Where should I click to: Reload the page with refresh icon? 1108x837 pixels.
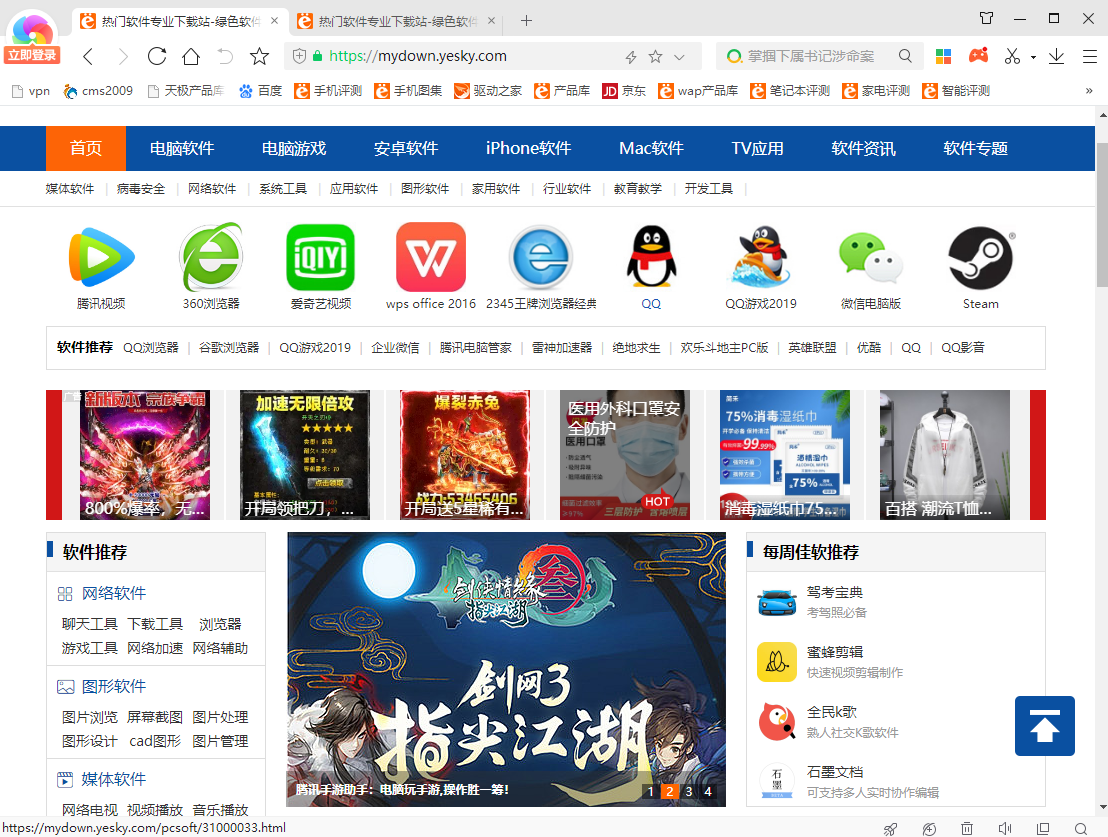(x=157, y=56)
